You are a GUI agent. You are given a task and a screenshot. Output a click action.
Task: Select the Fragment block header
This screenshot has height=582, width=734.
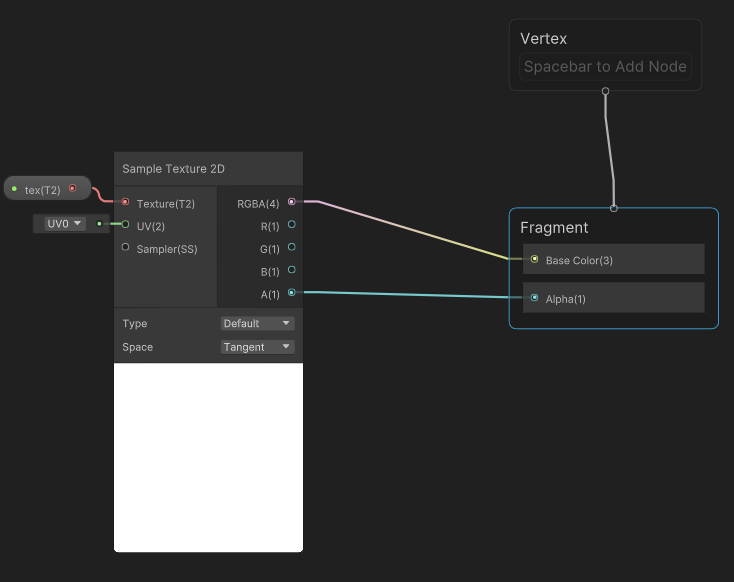click(x=554, y=228)
